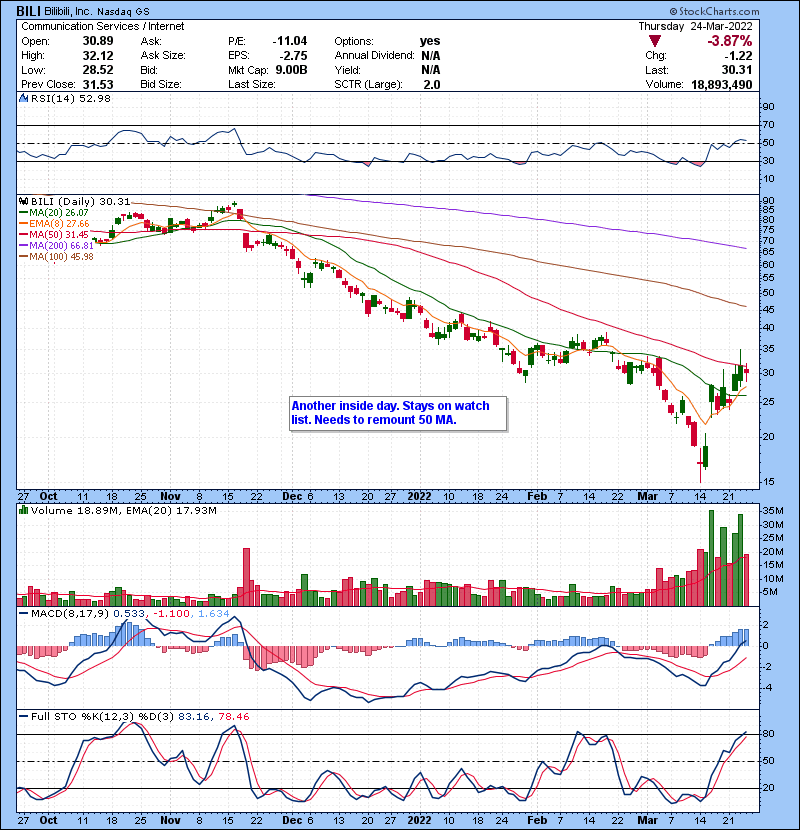The height and width of the screenshot is (830, 800).
Task: Click the MACD histogram value 1.634
Action: pyautogui.click(x=213, y=614)
